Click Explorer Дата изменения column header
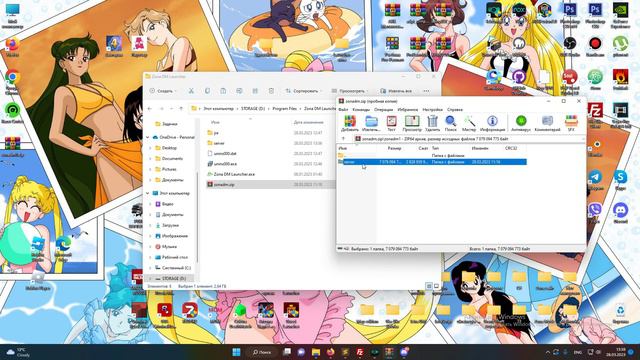Image resolution: width=640 pixels, height=360 pixels. (x=308, y=122)
